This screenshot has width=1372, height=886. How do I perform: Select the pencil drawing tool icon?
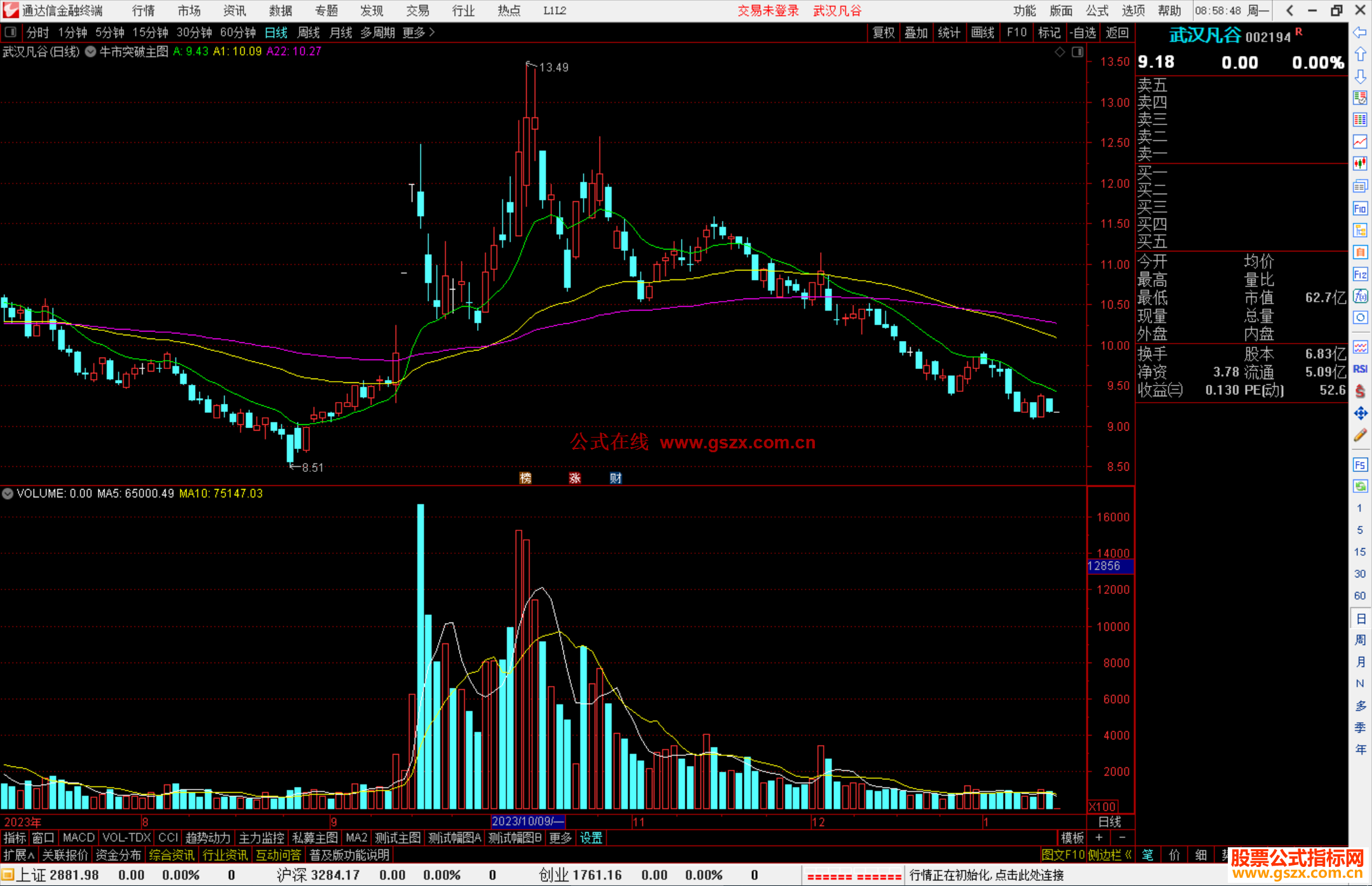[x=1360, y=435]
